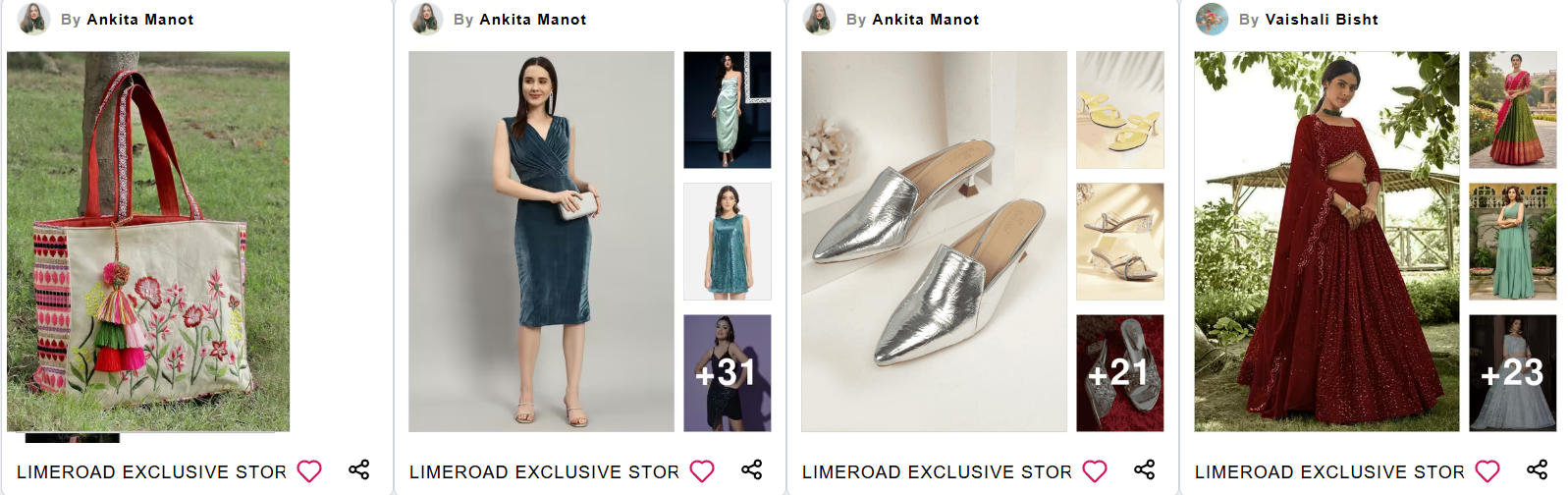
Task: Favorite the silver mules card
Action: point(1095,471)
